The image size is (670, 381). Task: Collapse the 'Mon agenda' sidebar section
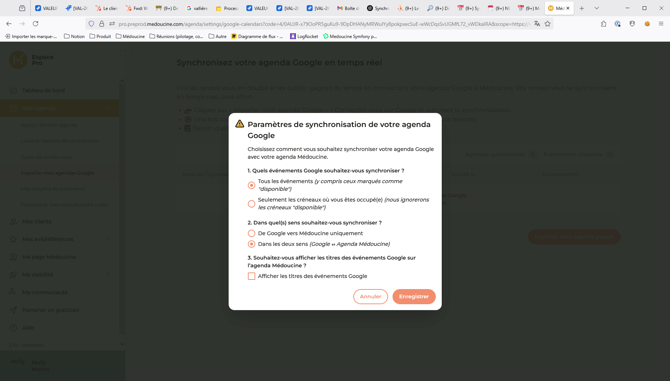(x=108, y=108)
